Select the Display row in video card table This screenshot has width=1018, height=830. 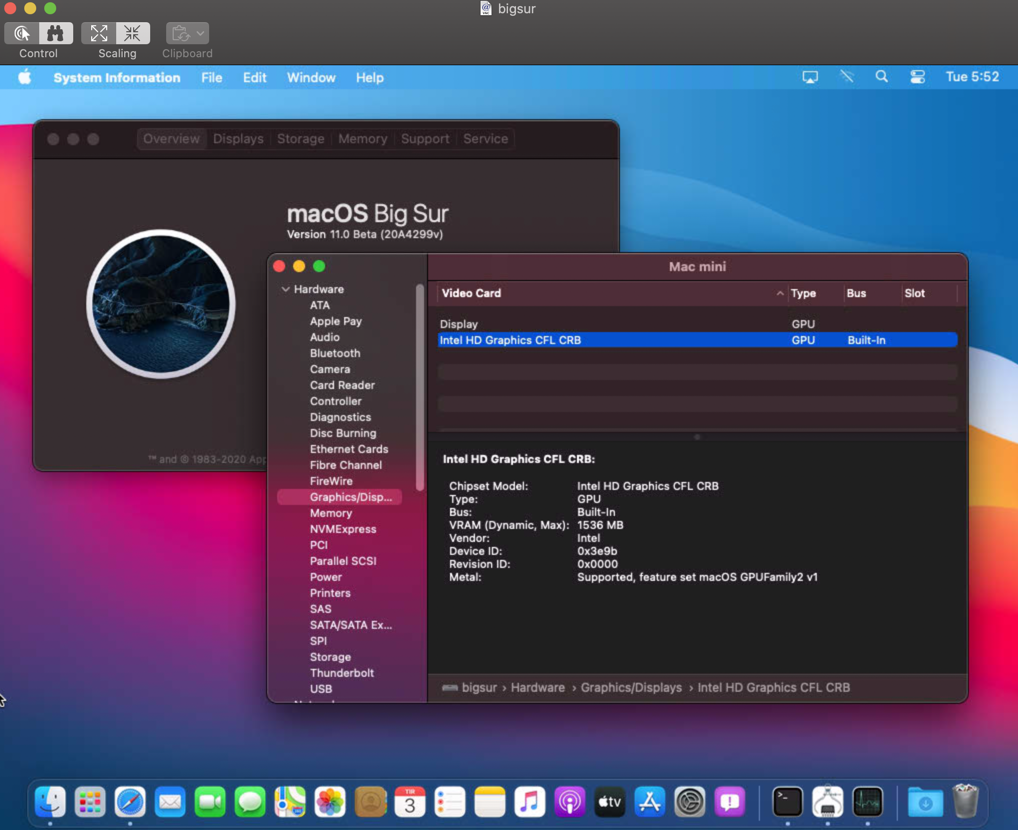(x=697, y=324)
